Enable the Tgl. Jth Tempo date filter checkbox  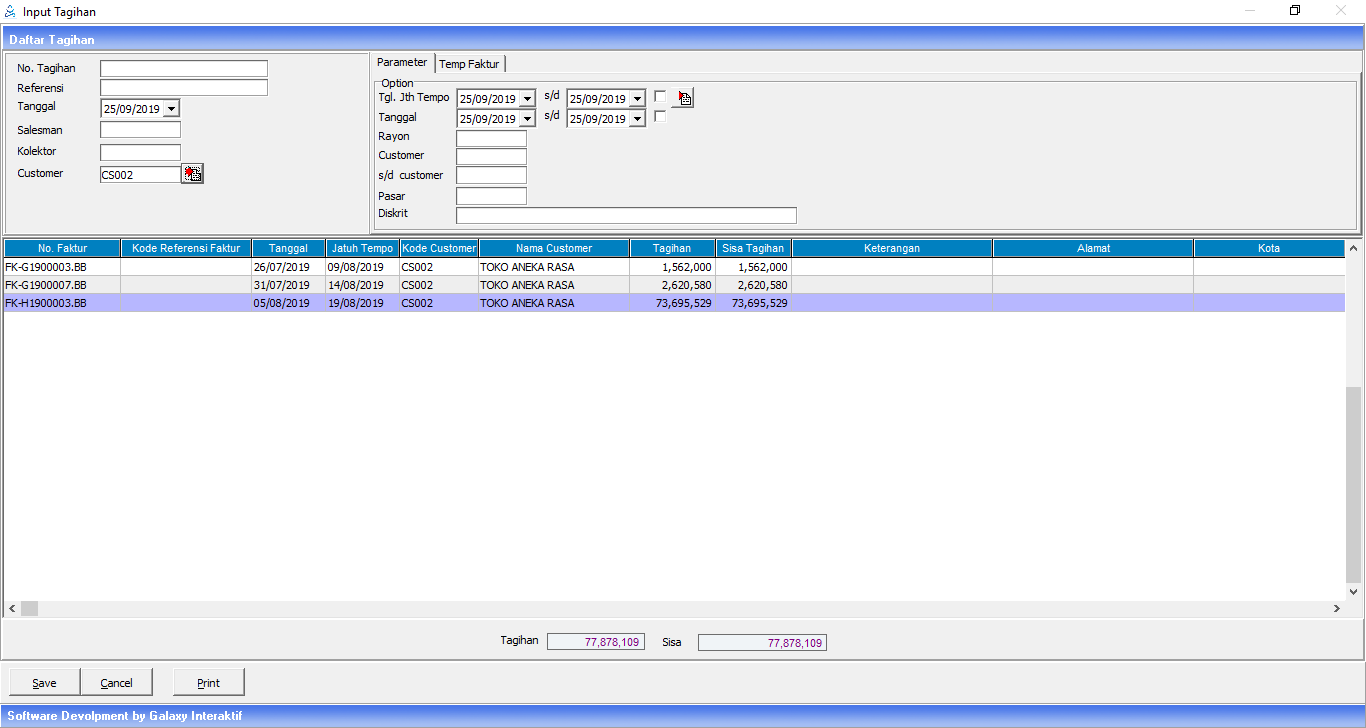point(660,97)
